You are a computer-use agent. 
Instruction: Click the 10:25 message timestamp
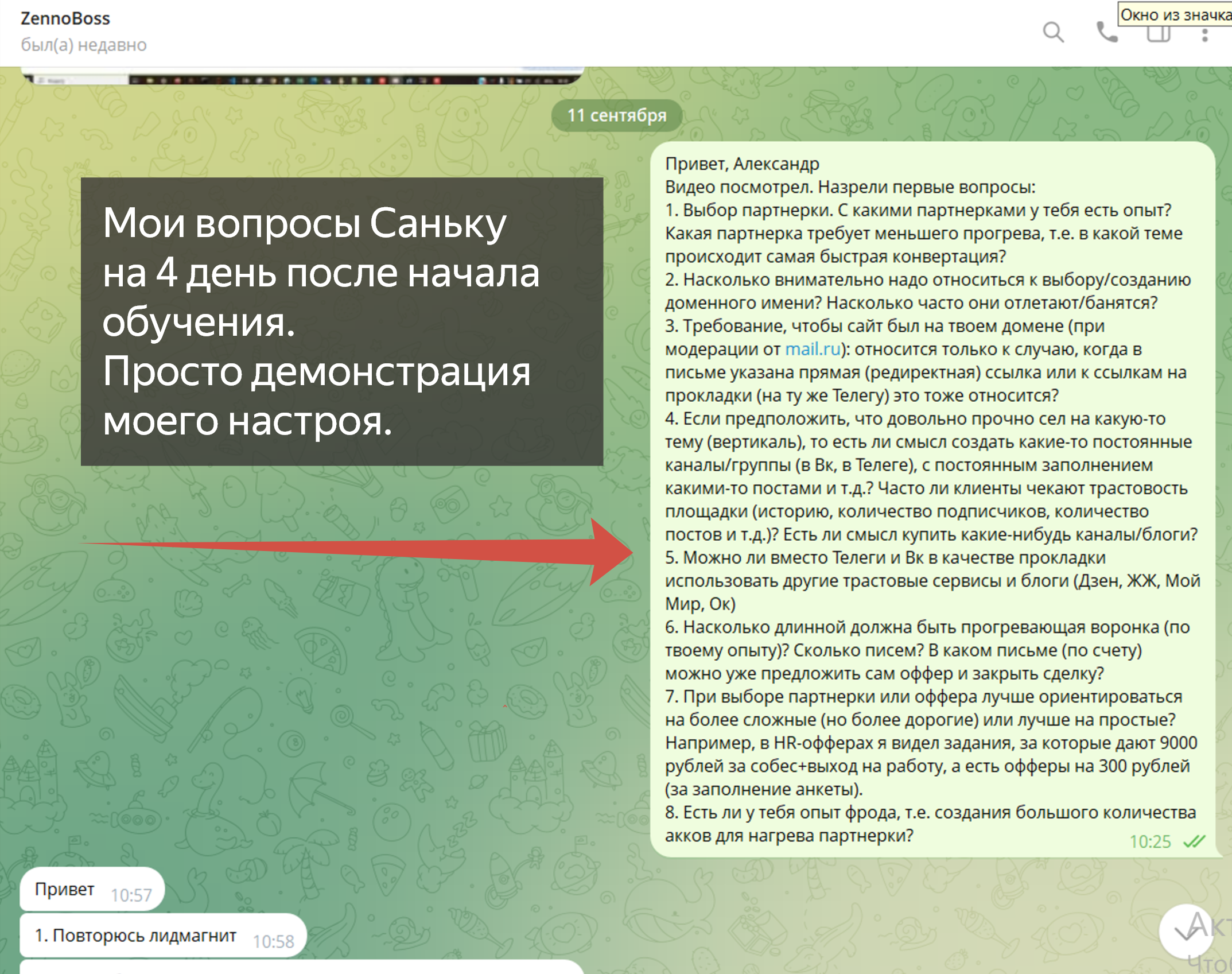[1150, 842]
